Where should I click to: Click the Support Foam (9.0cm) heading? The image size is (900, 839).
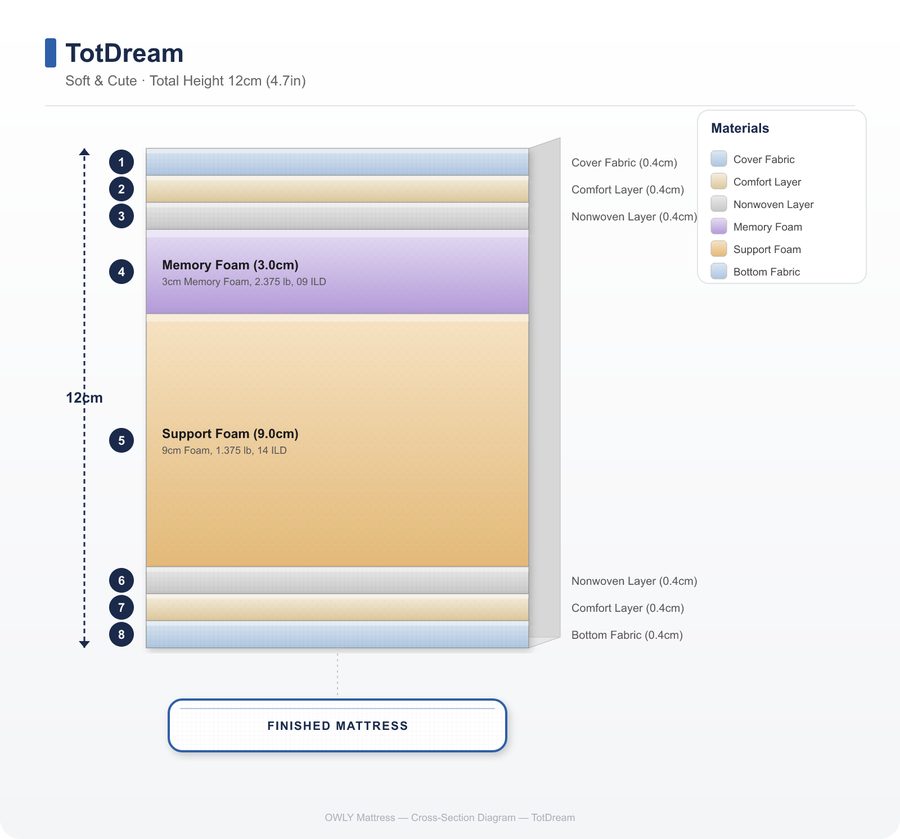230,434
